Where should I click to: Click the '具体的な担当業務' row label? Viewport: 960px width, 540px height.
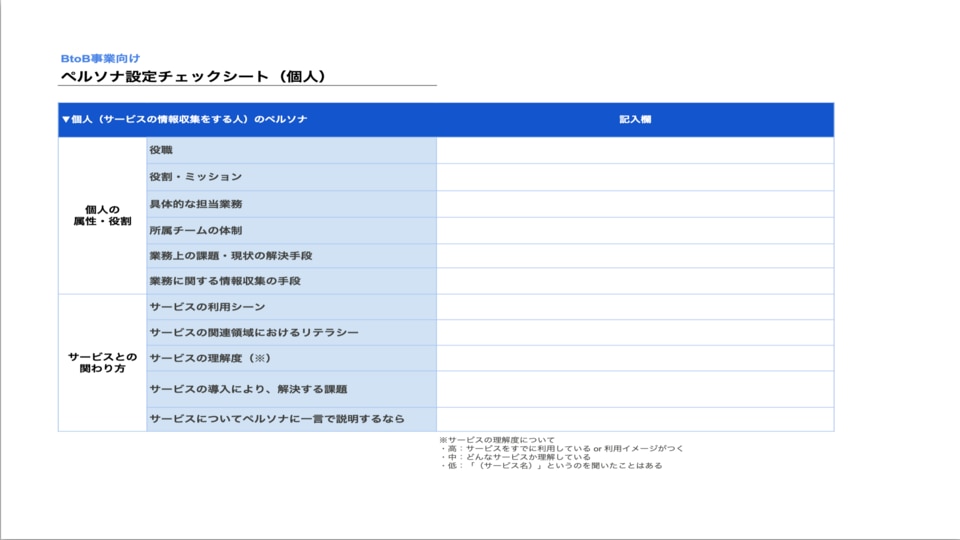[x=196, y=204]
